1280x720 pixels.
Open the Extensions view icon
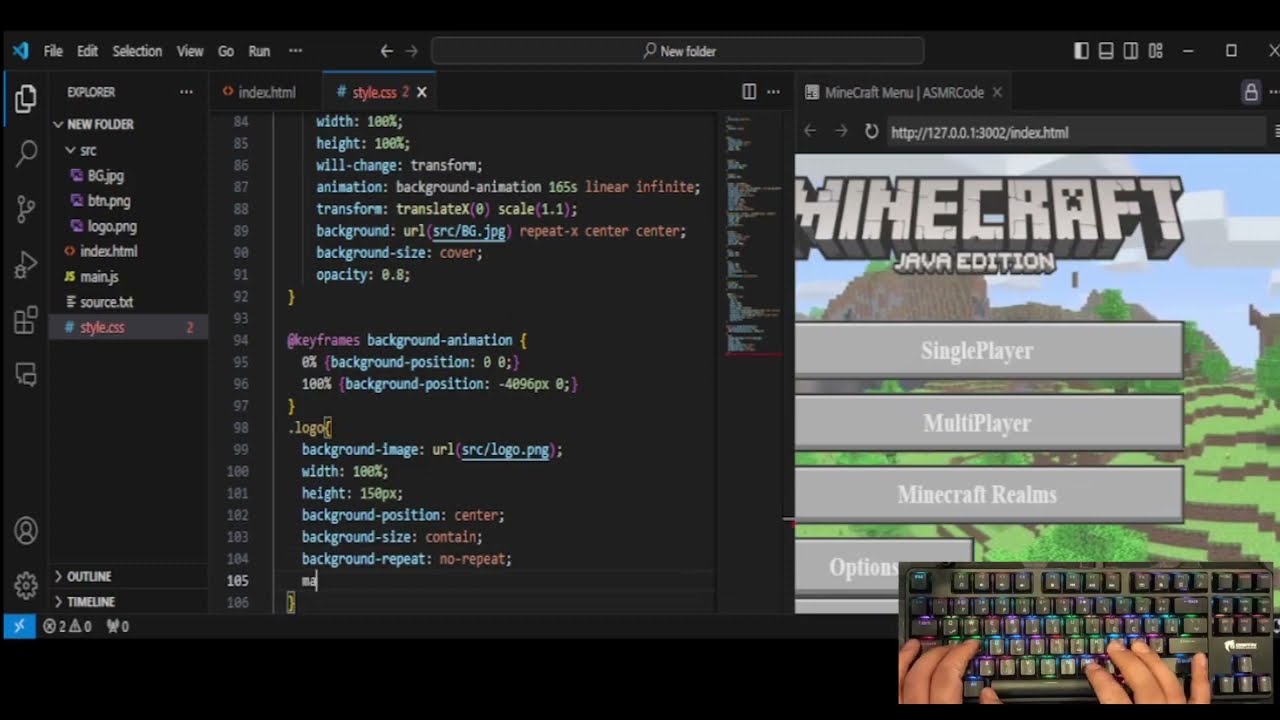(26, 321)
